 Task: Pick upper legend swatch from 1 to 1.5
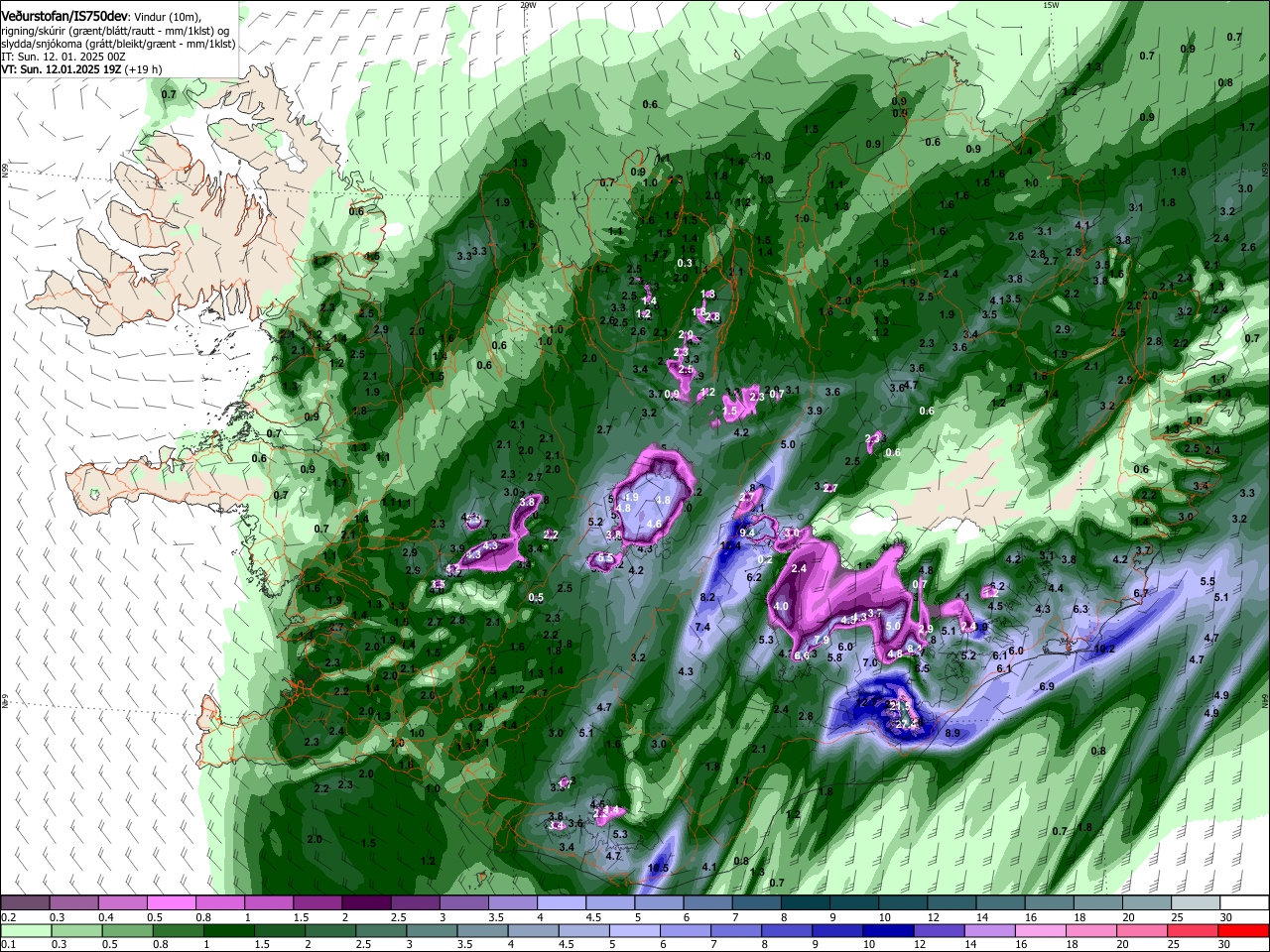pyautogui.click(x=268, y=903)
